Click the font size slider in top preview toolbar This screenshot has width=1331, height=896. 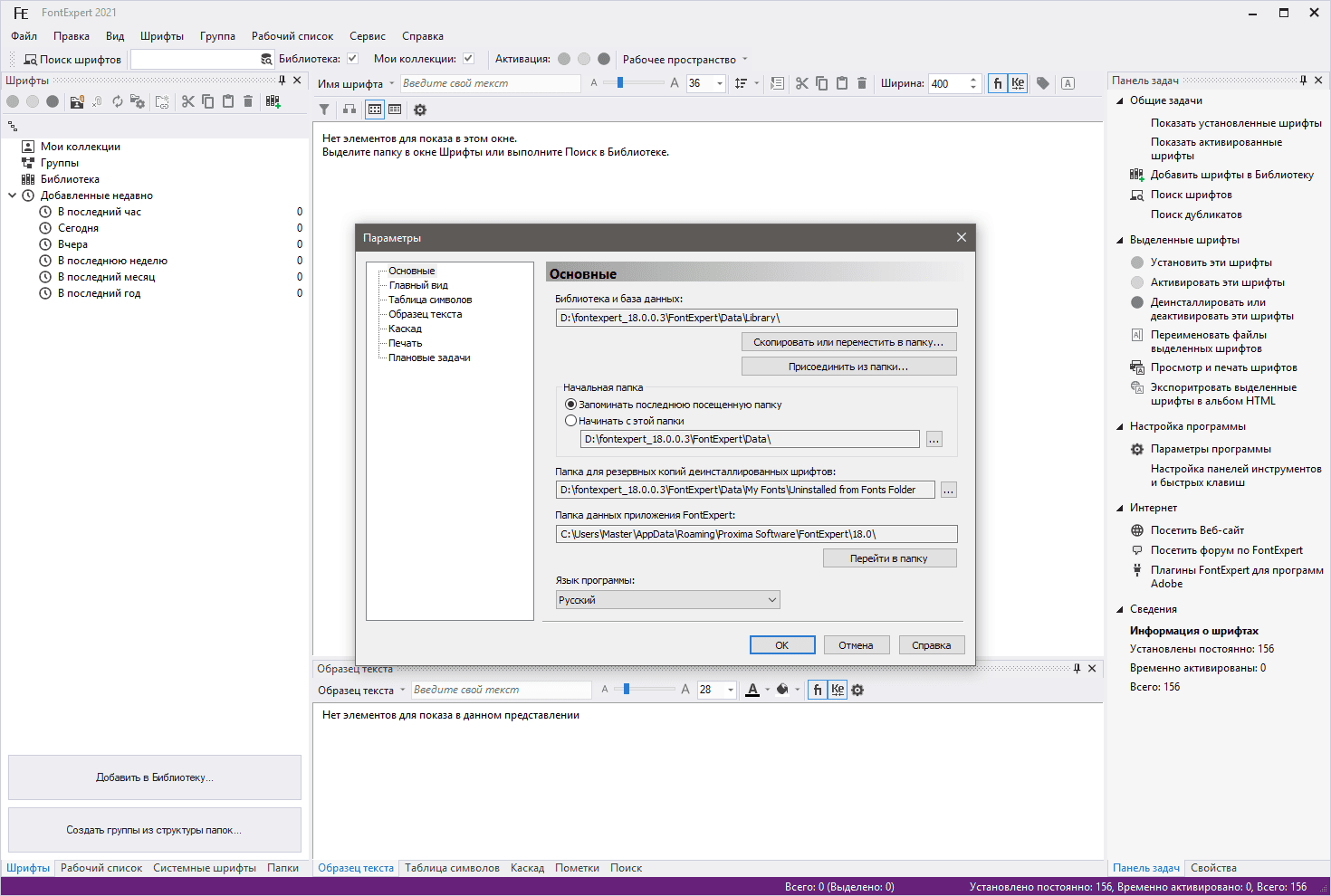pos(620,83)
